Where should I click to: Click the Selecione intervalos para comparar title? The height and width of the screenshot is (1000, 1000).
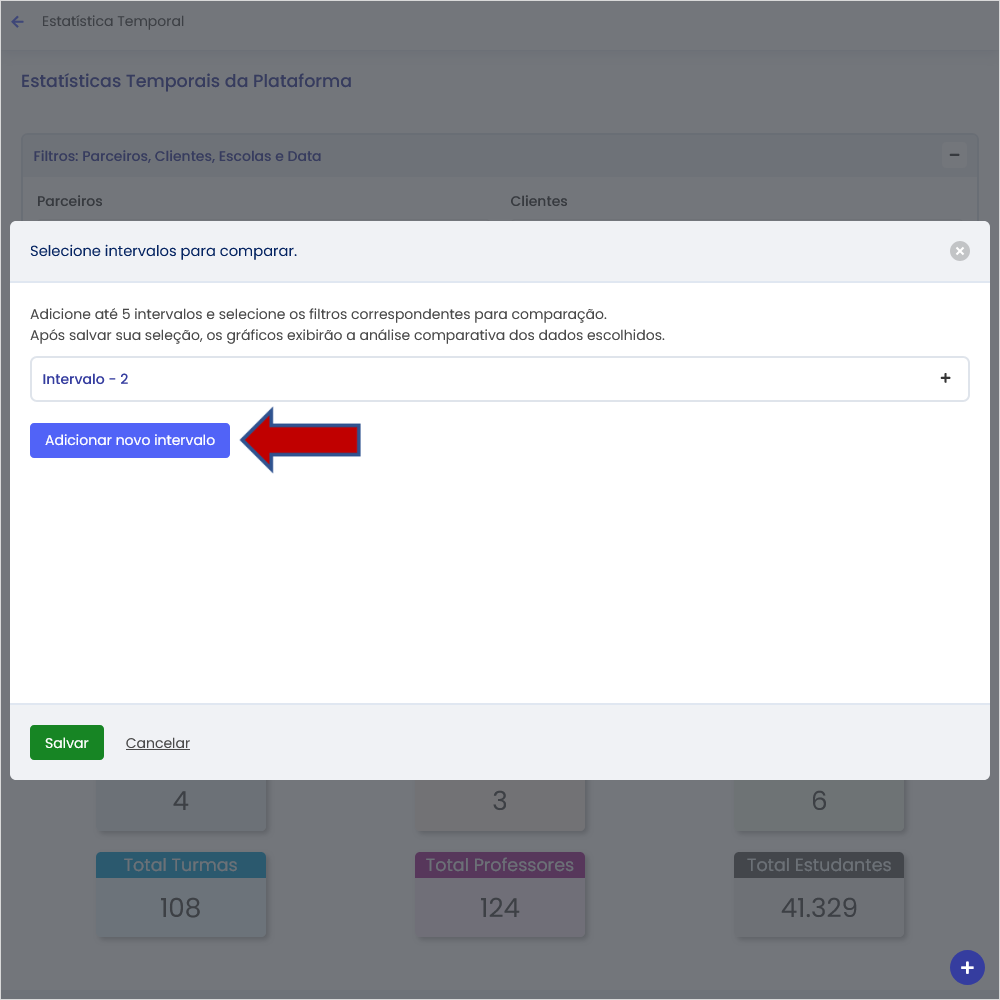pyautogui.click(x=163, y=251)
